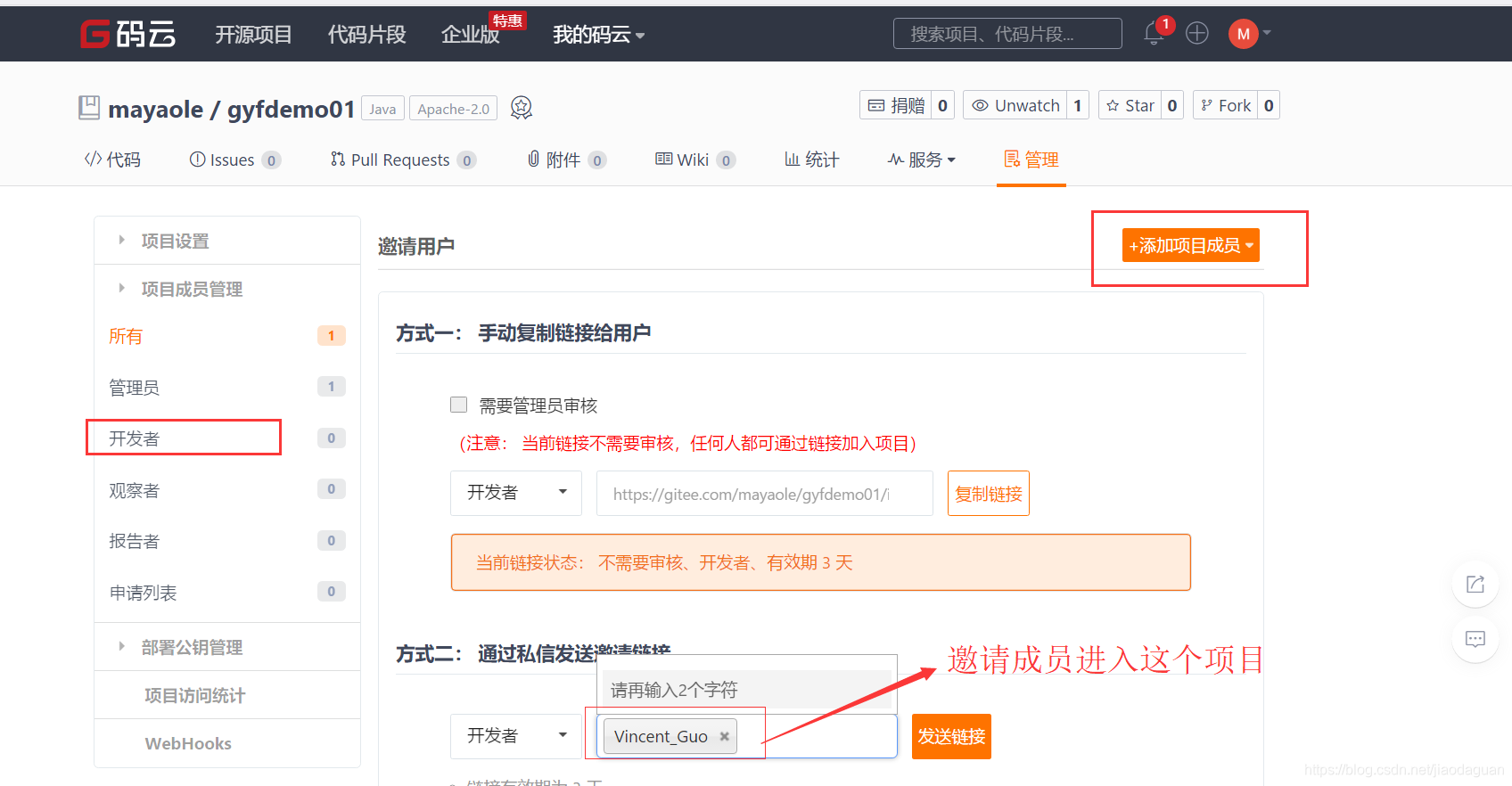Click the 发送链接 button
The image size is (1512, 786).
(951, 736)
